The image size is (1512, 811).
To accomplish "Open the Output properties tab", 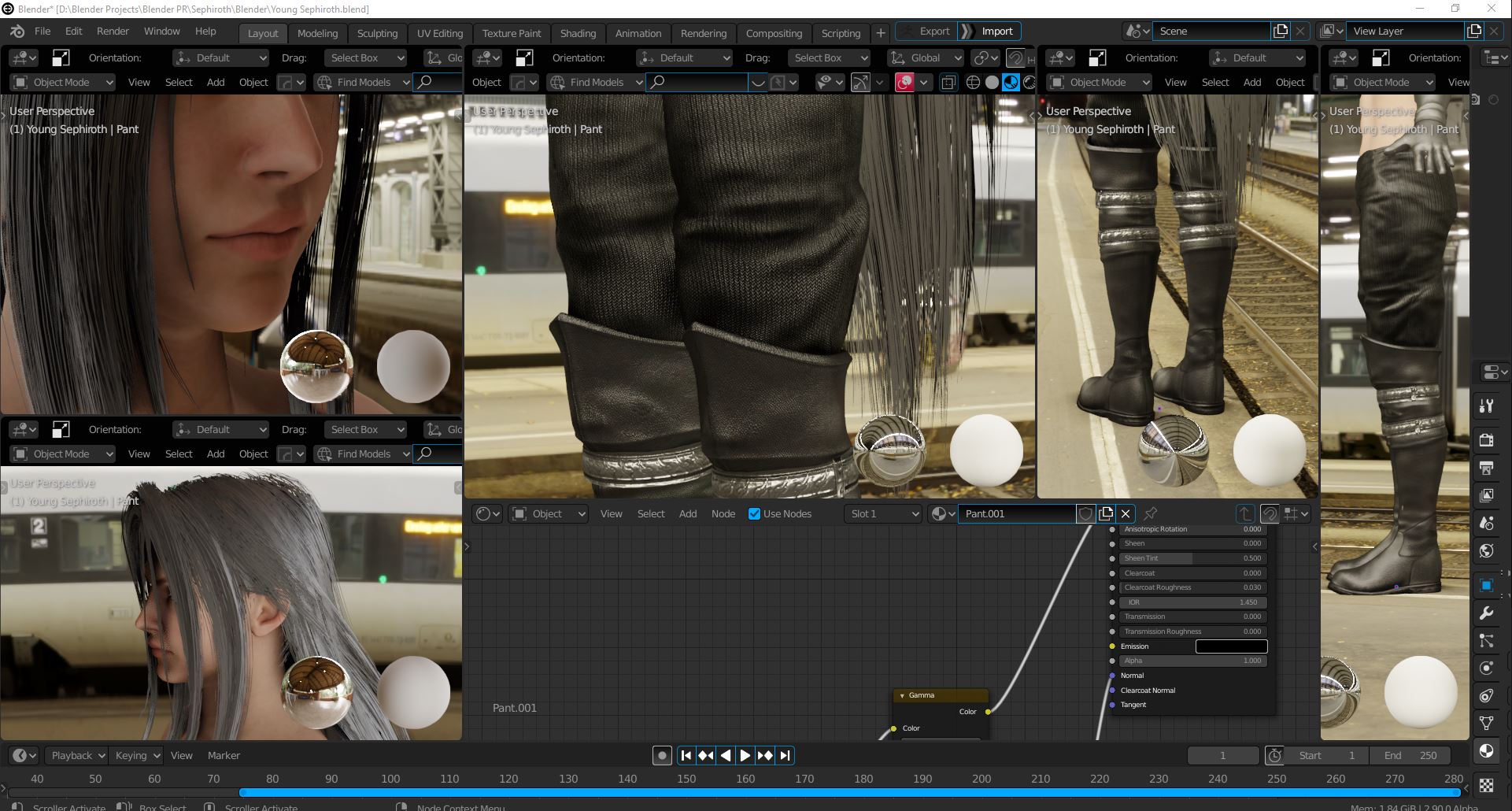I will point(1486,468).
